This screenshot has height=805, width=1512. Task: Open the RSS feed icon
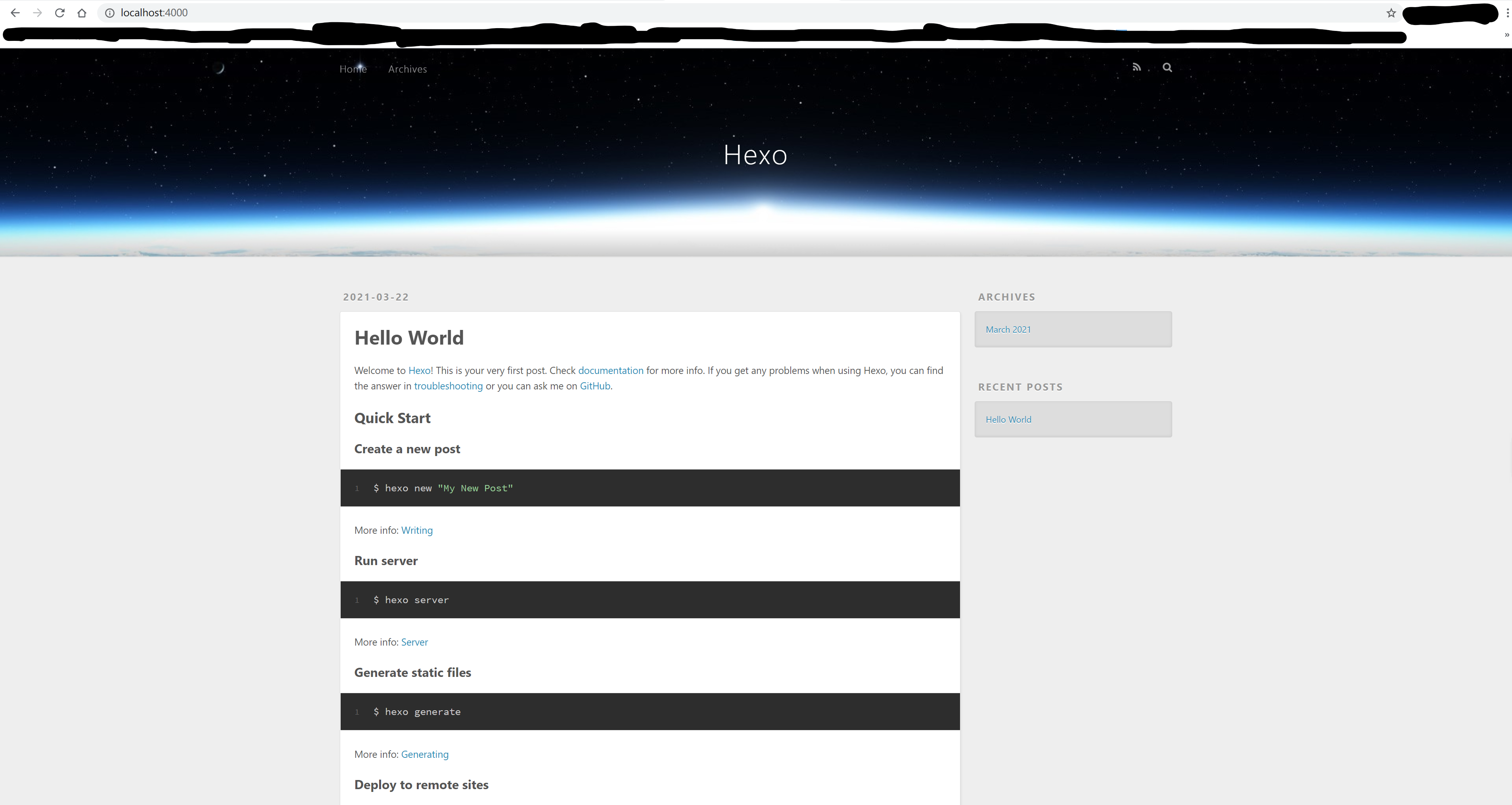pyautogui.click(x=1136, y=67)
